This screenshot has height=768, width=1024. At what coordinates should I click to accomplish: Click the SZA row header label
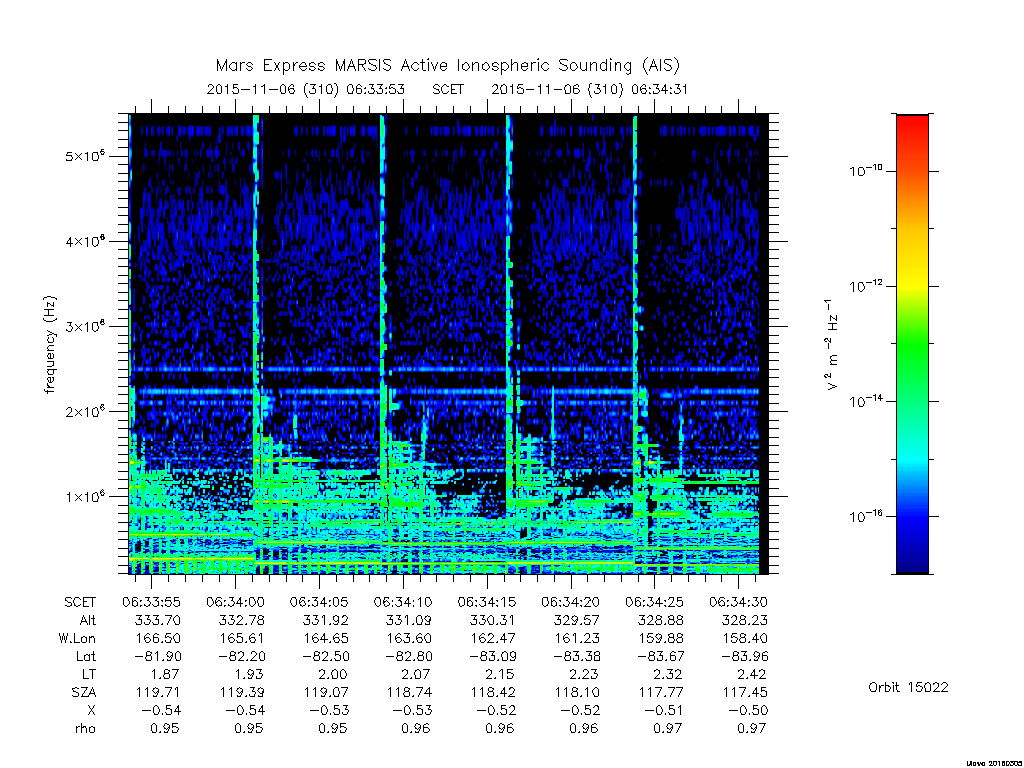coord(83,692)
